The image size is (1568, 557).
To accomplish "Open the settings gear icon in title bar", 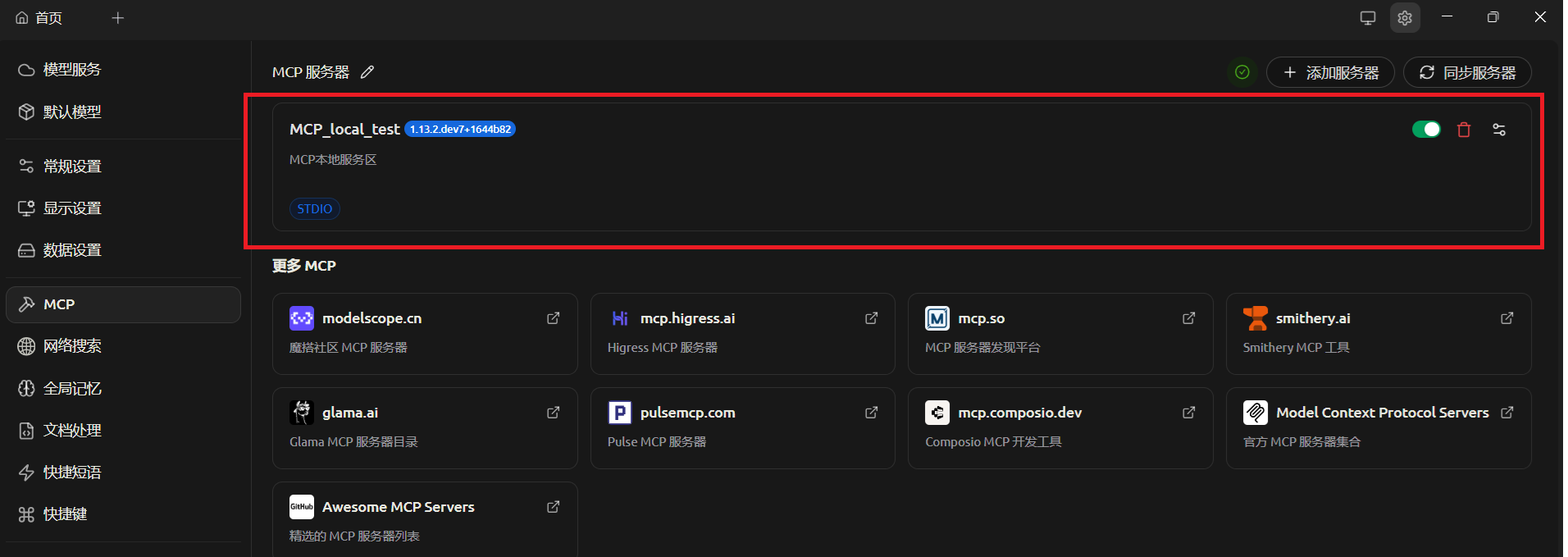I will tap(1405, 18).
